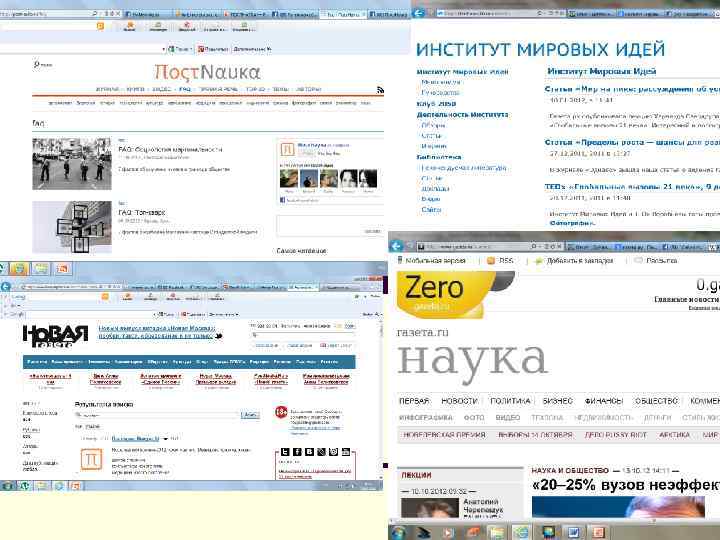The width and height of the screenshot is (720, 540).
Task: Switch to the PostNauka browser tab
Action: coord(343,14)
